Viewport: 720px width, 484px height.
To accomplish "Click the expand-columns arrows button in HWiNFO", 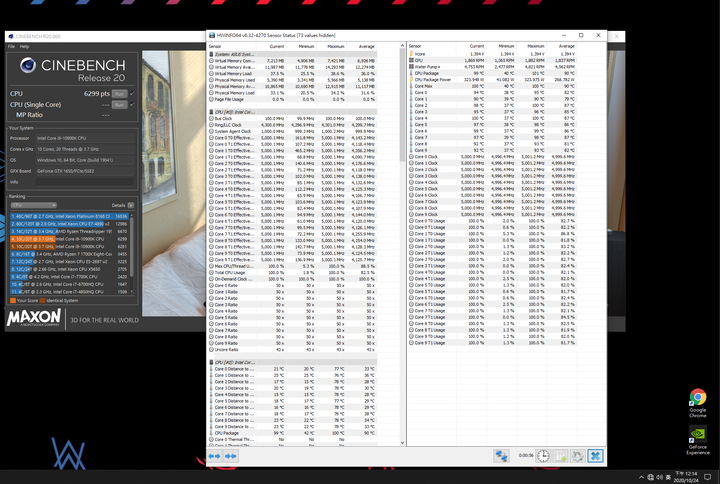I will [214, 456].
